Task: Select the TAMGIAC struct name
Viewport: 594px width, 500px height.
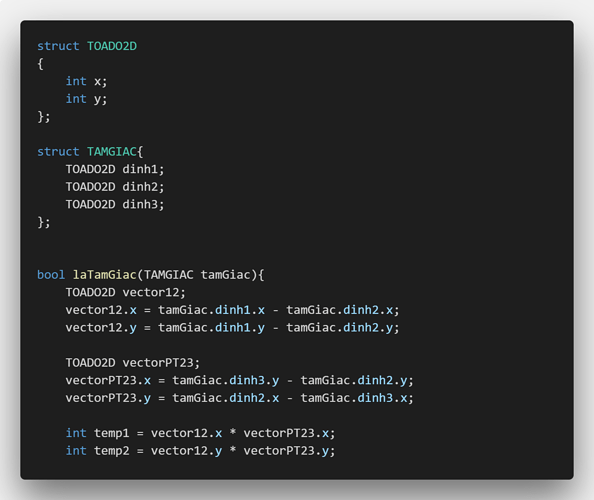Action: (x=112, y=152)
